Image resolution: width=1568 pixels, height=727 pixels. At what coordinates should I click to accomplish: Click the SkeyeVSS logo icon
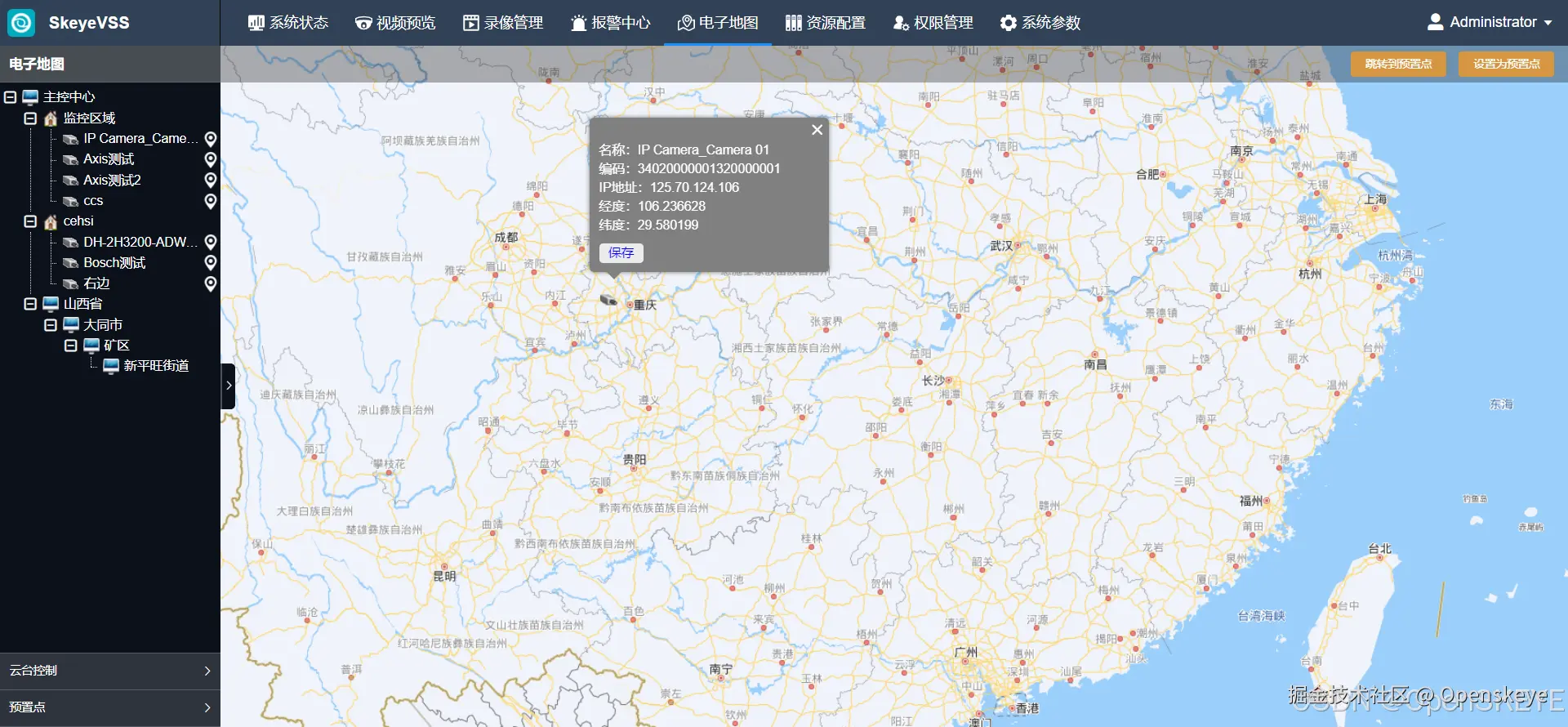tap(21, 22)
